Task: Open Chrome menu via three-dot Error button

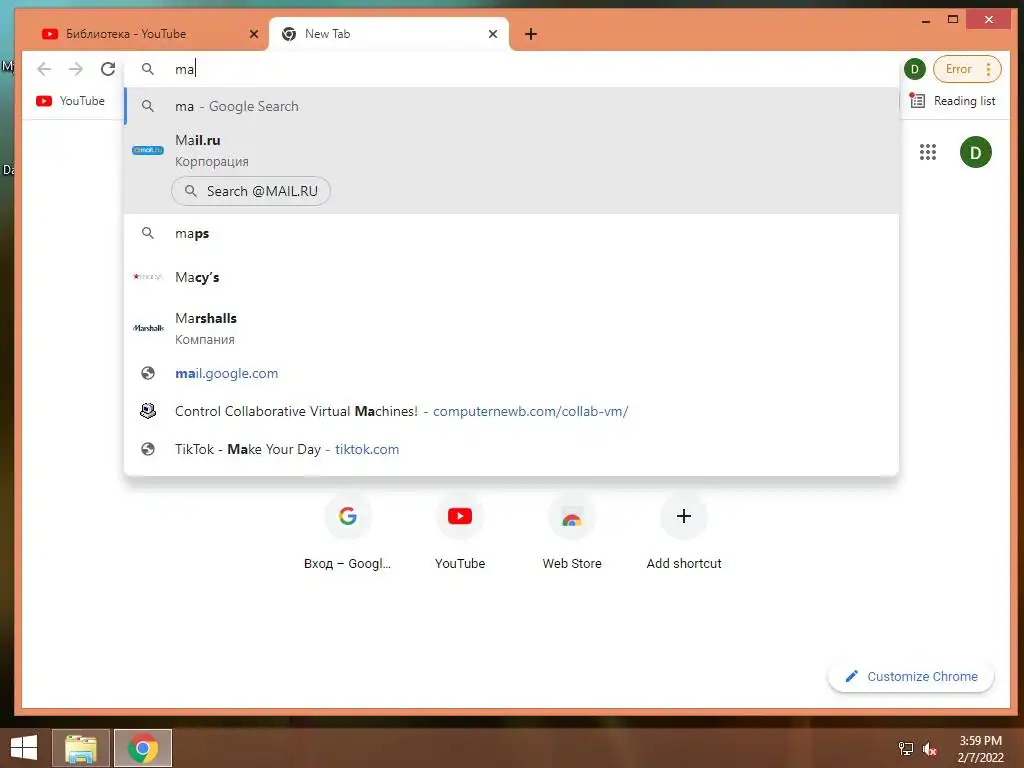Action: tap(967, 69)
